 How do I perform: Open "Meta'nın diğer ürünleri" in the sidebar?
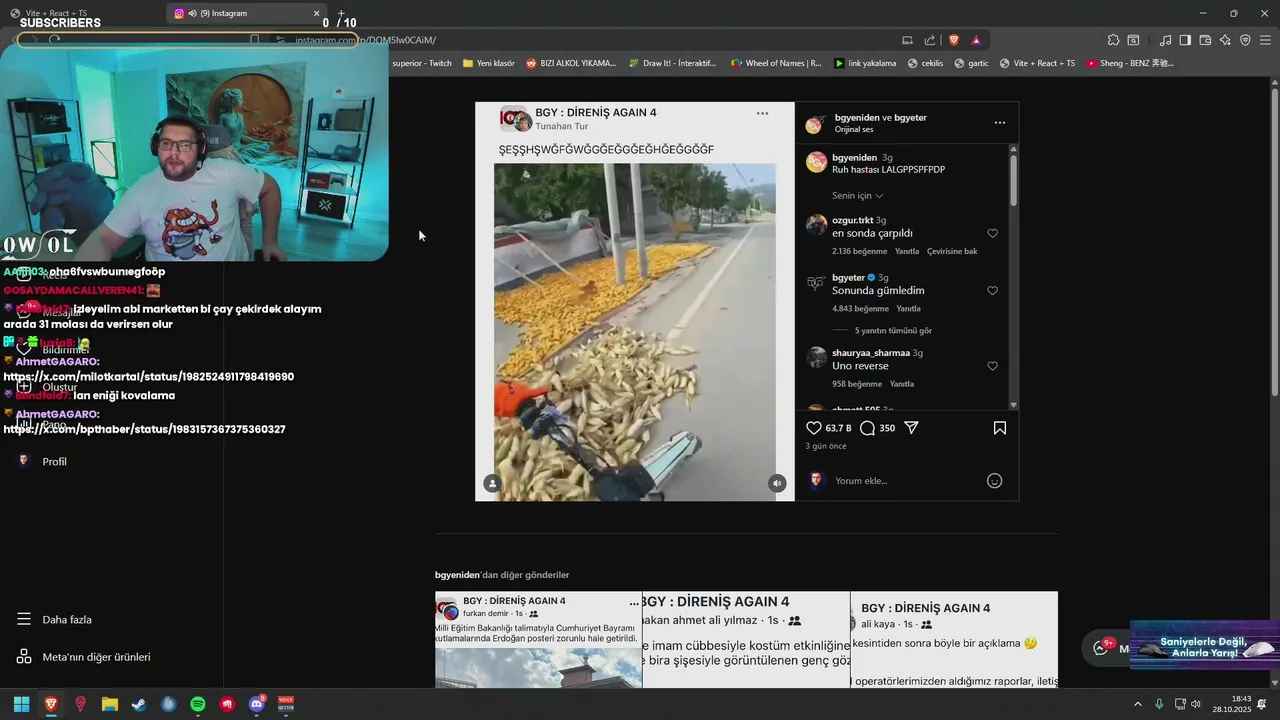tap(84, 657)
